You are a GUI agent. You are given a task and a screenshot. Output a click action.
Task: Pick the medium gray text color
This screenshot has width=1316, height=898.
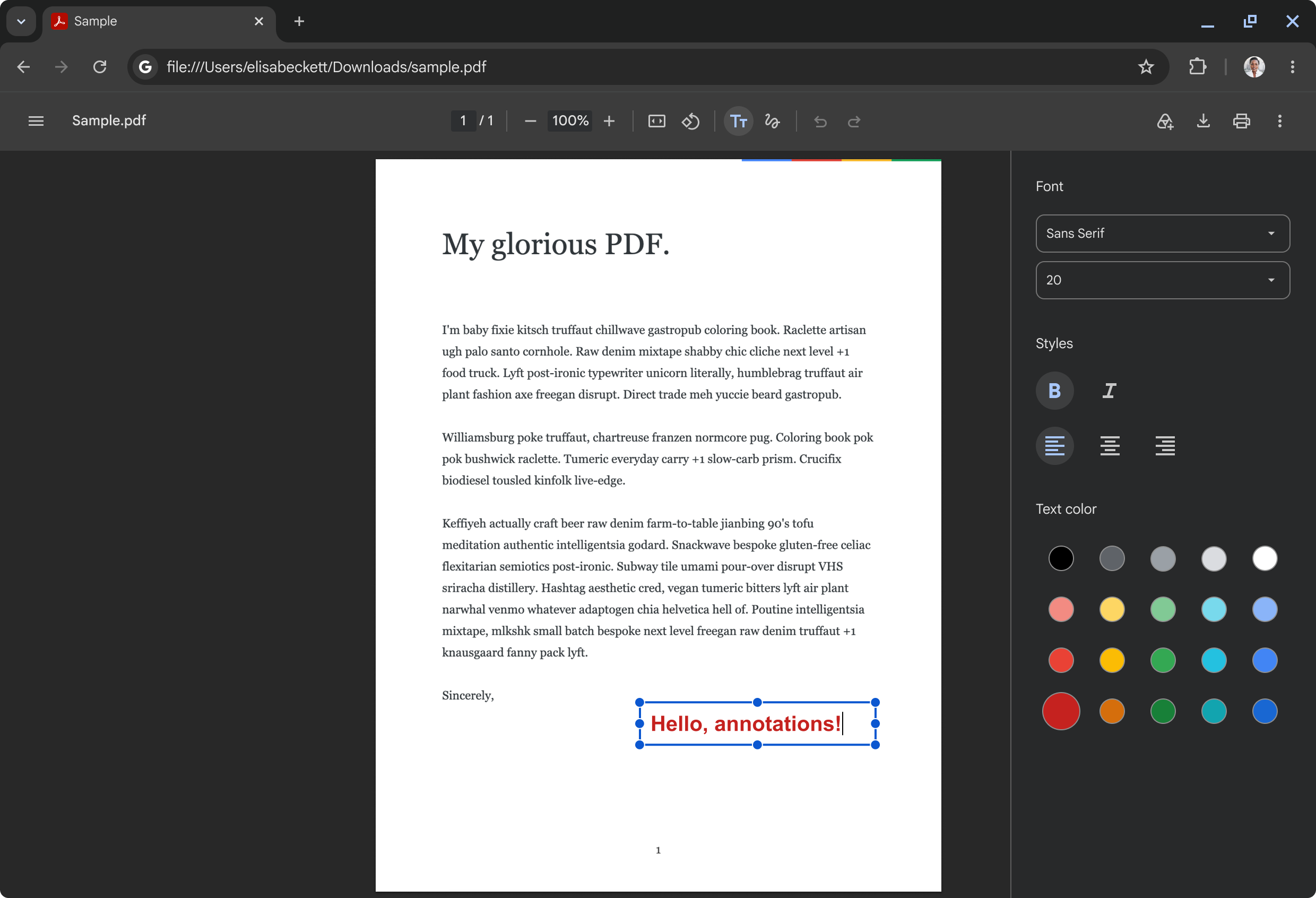point(1163,558)
